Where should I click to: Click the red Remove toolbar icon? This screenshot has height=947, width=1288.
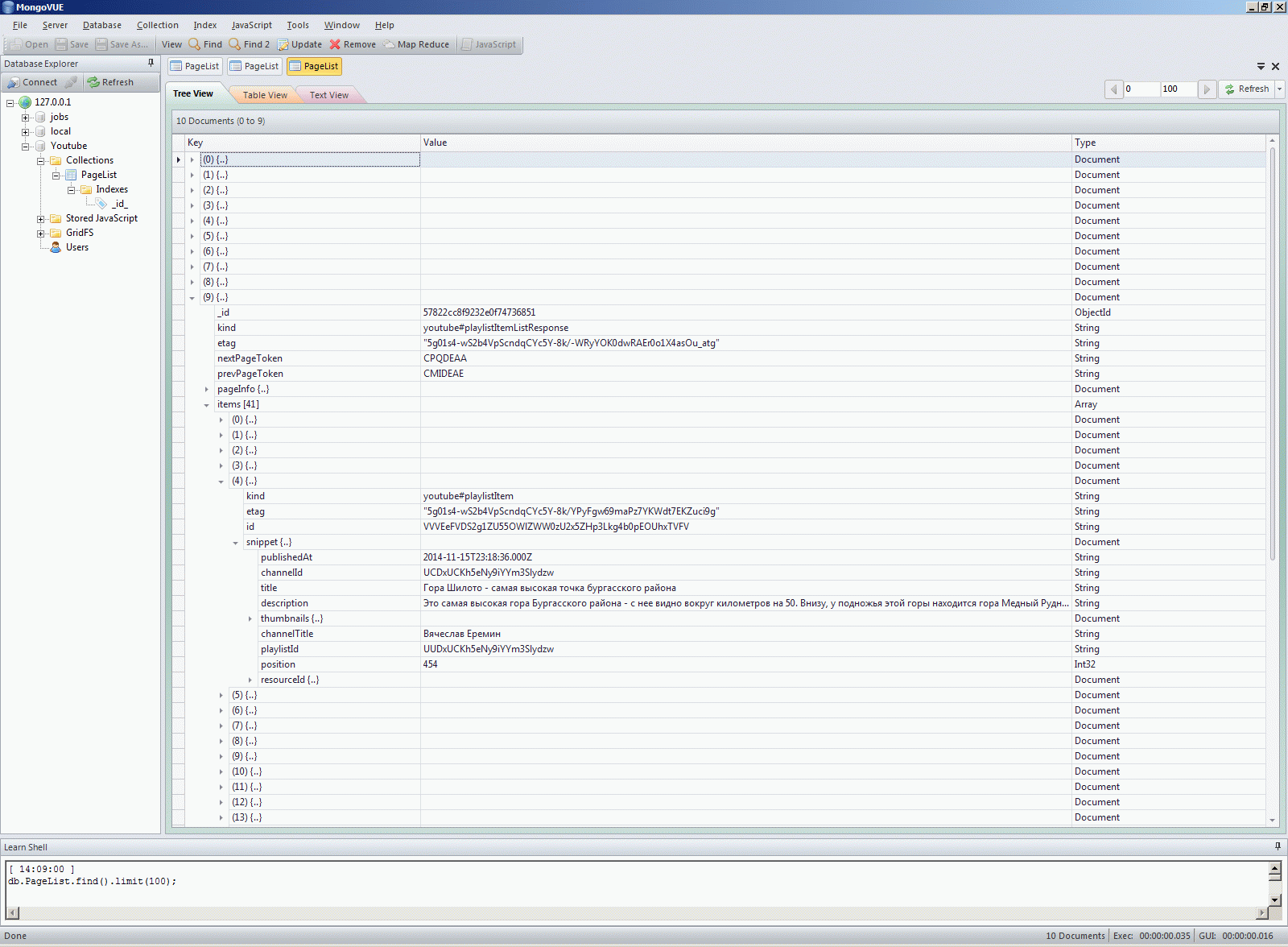point(335,44)
